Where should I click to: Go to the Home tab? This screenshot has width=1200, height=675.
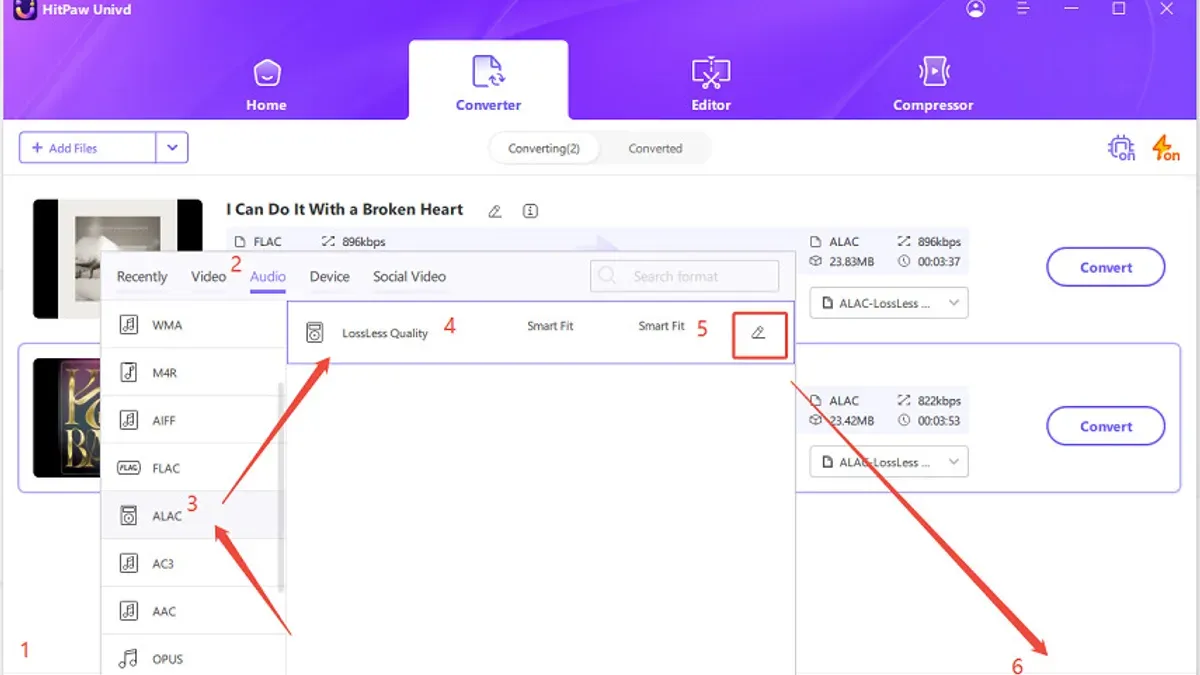(266, 84)
